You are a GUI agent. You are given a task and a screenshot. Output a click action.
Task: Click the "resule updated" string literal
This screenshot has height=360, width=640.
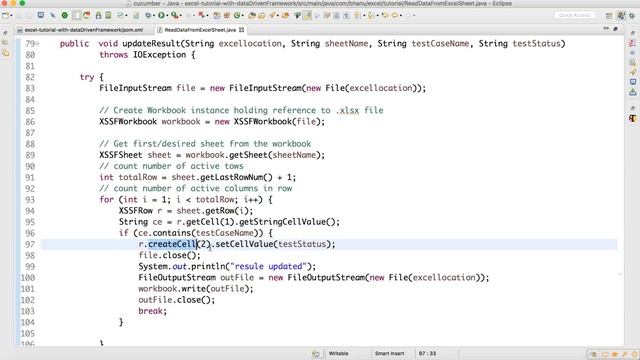coord(268,267)
